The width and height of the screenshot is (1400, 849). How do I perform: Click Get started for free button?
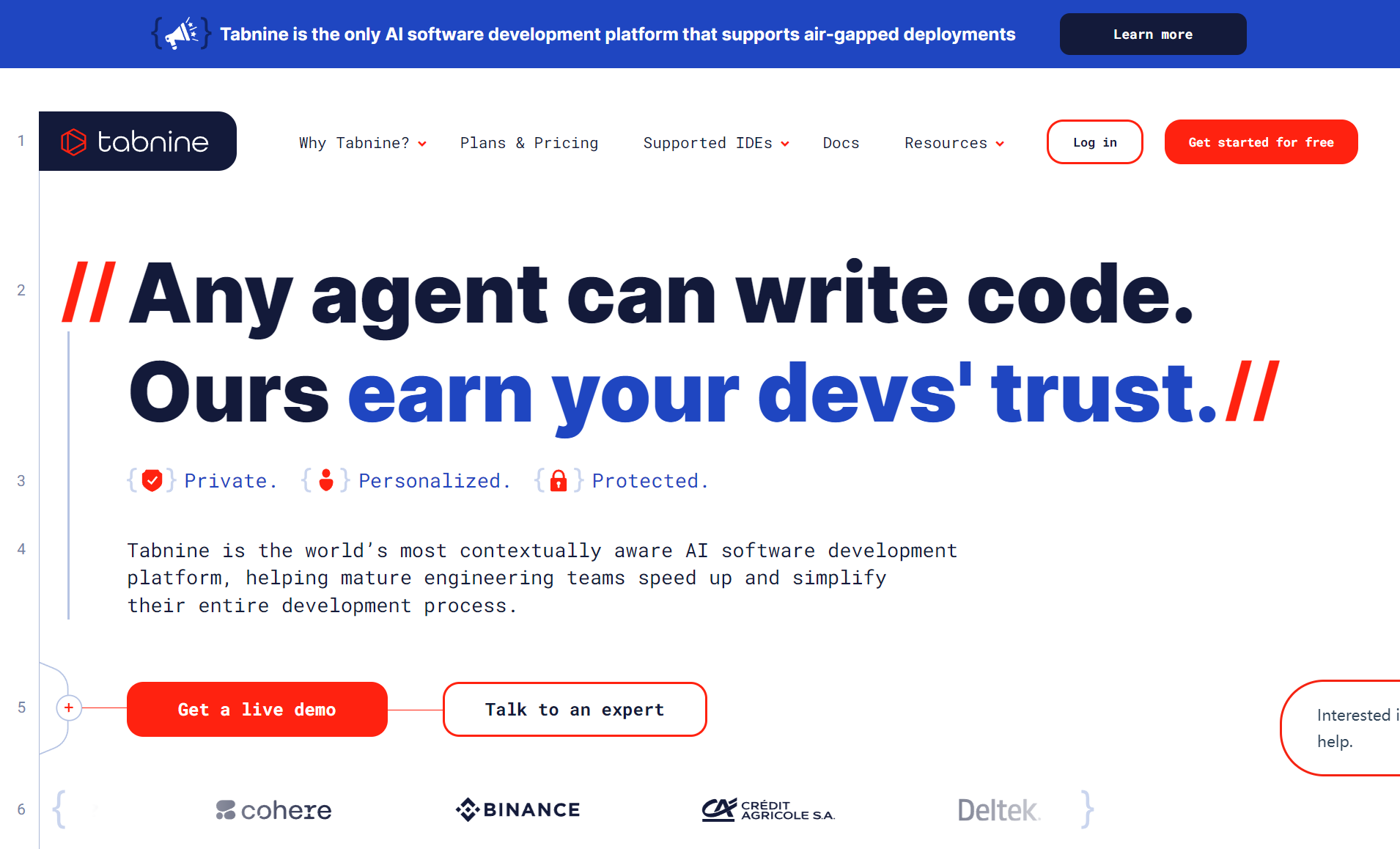coord(1261,142)
